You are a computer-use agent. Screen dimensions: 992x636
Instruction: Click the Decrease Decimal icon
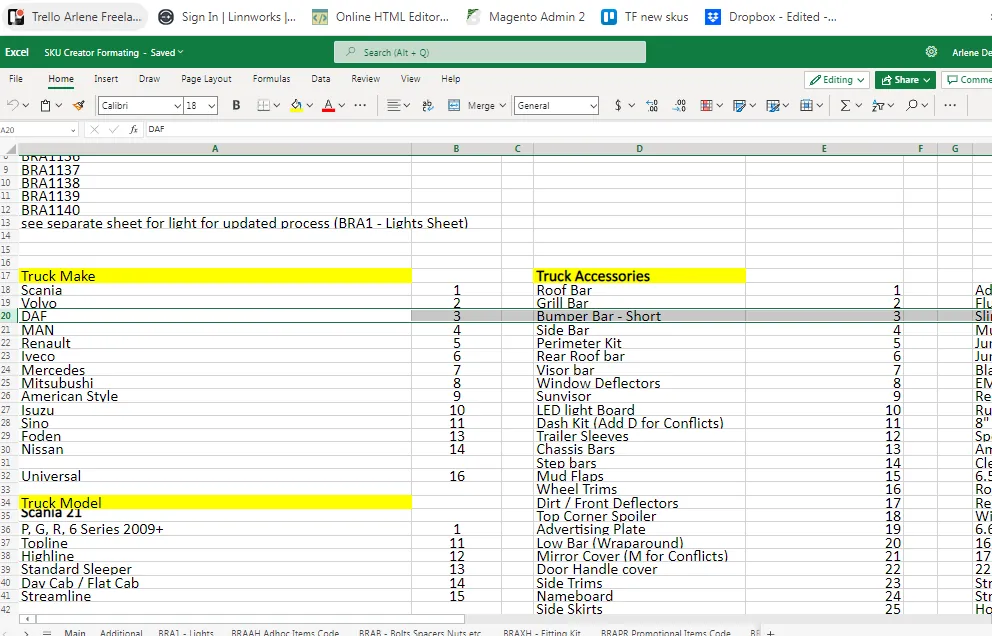coord(652,106)
